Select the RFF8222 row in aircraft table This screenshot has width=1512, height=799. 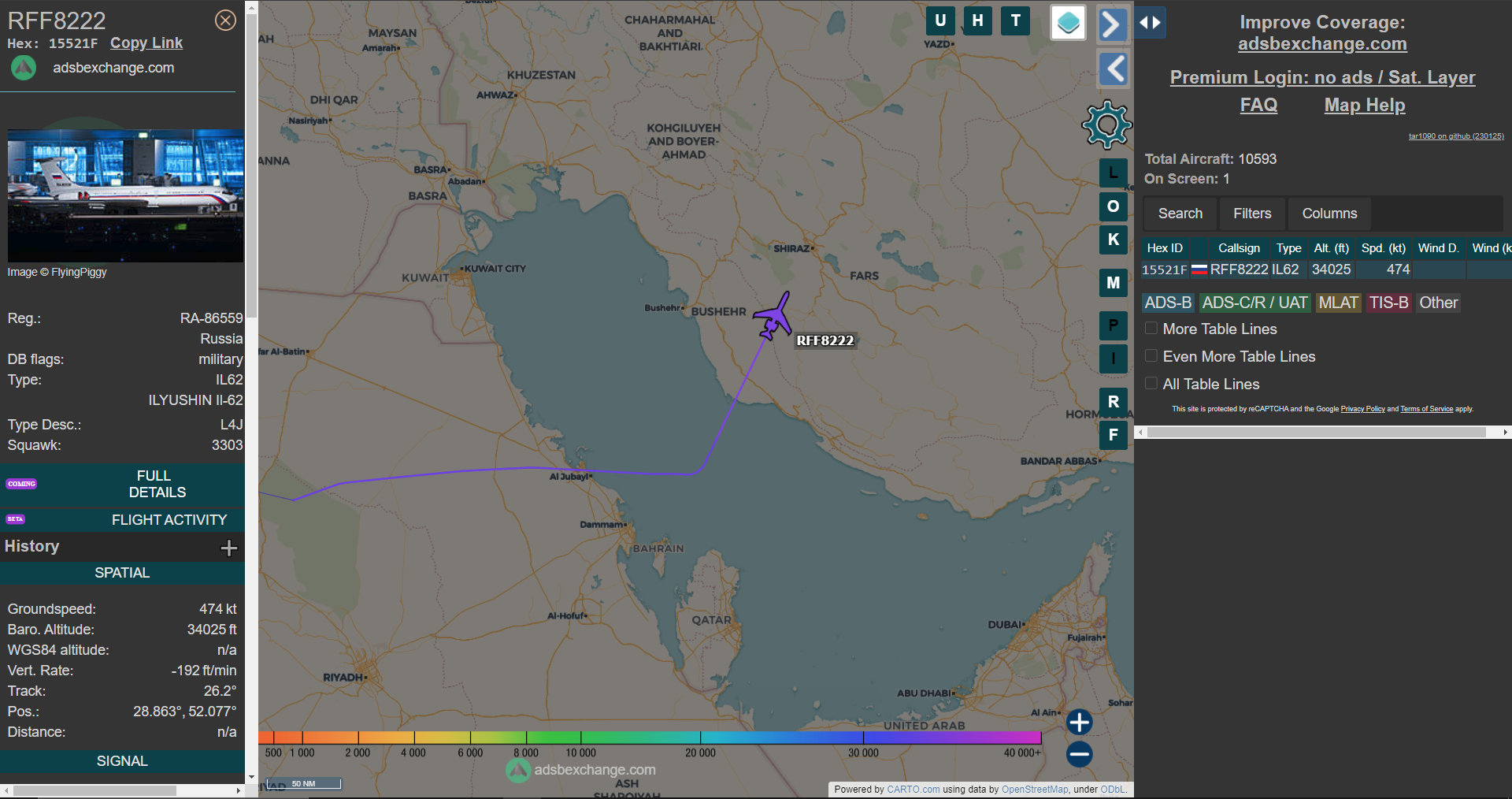click(1326, 269)
